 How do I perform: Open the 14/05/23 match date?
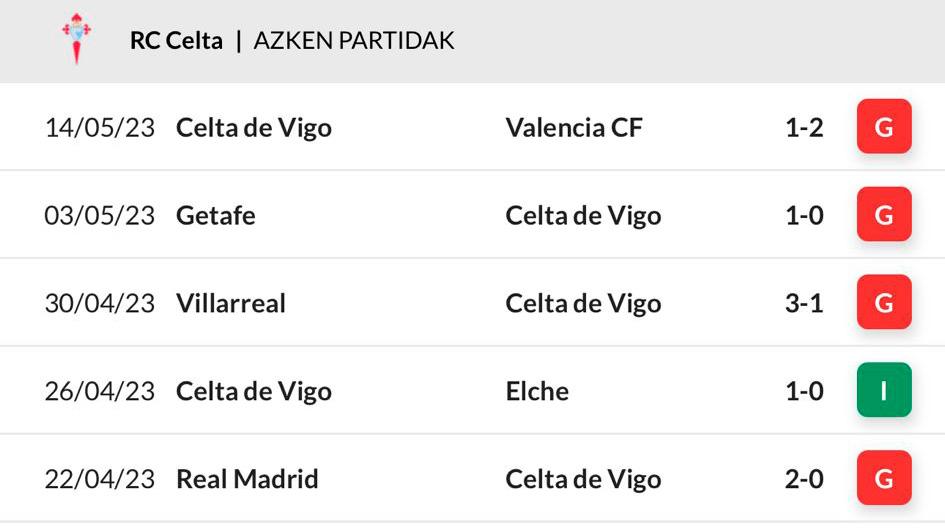pos(99,128)
